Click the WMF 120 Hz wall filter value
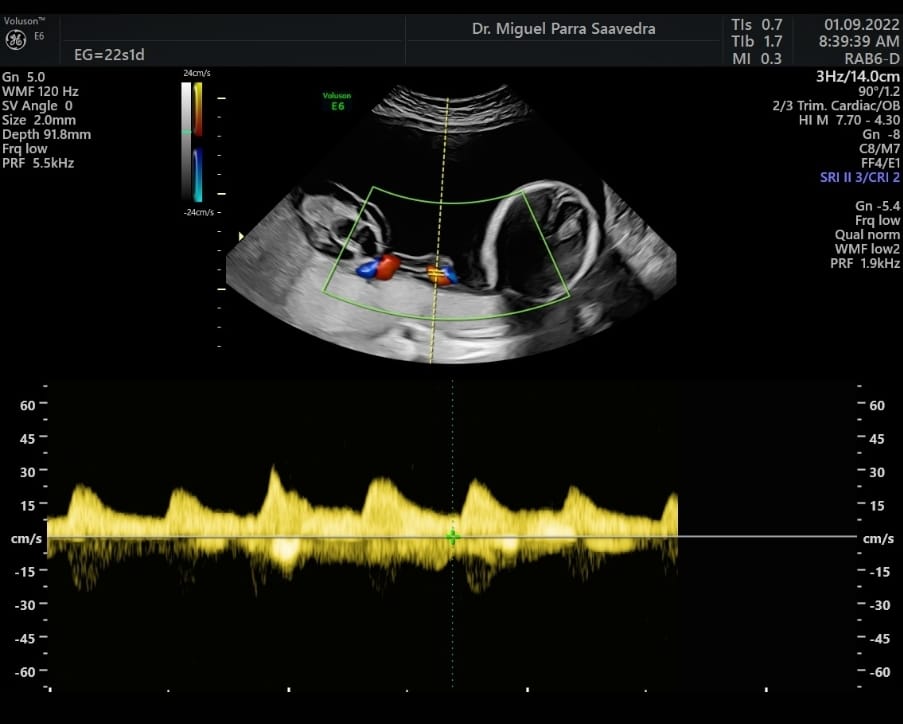 coord(40,91)
